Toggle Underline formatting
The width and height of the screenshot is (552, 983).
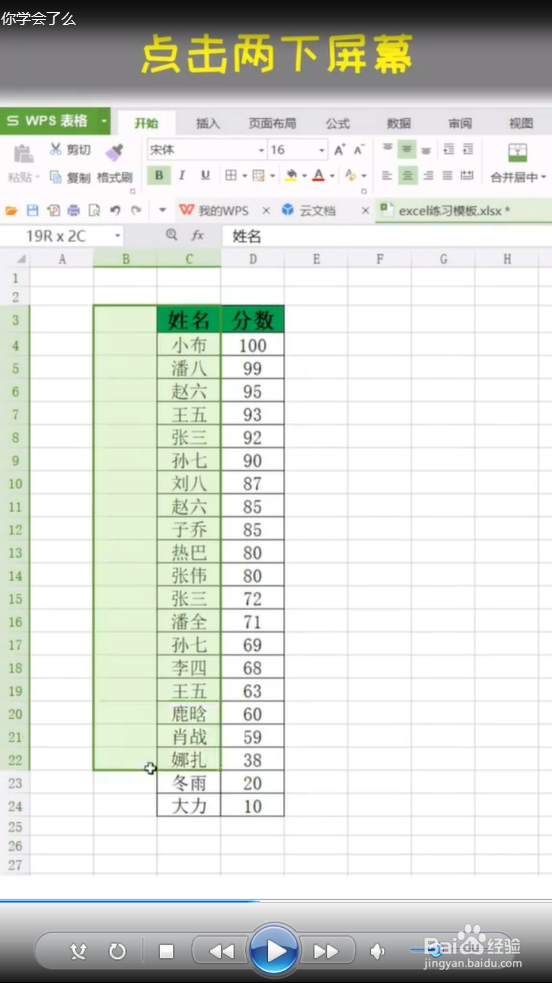pos(205,176)
